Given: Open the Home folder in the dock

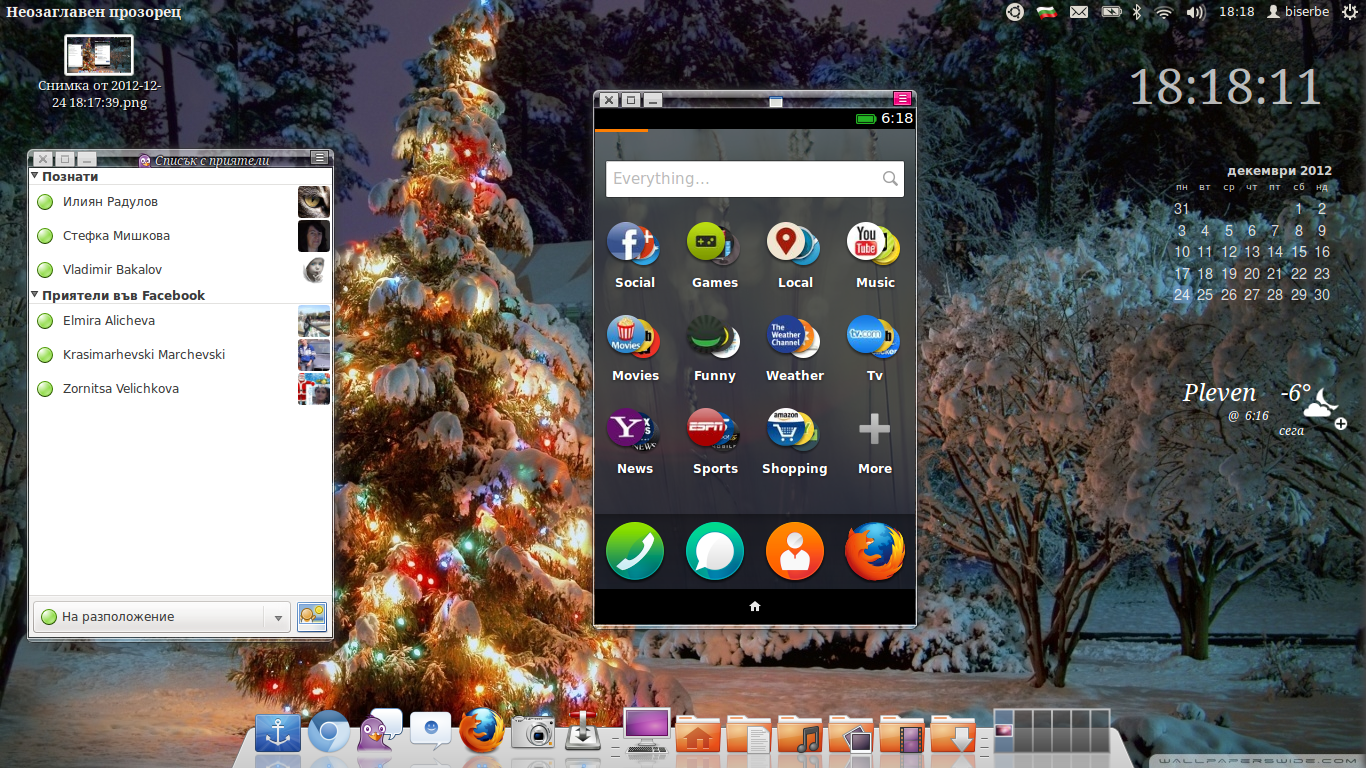Looking at the screenshot, I should [699, 733].
